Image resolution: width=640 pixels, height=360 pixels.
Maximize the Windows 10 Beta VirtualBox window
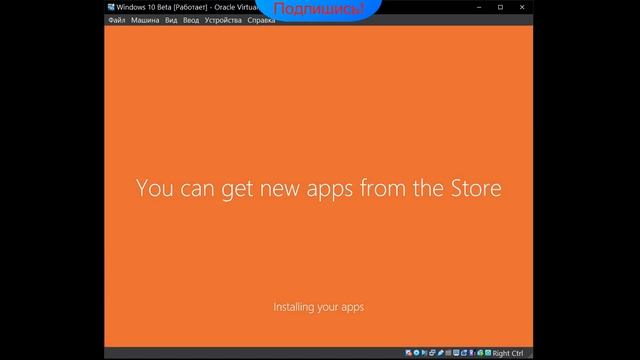(500, 7)
